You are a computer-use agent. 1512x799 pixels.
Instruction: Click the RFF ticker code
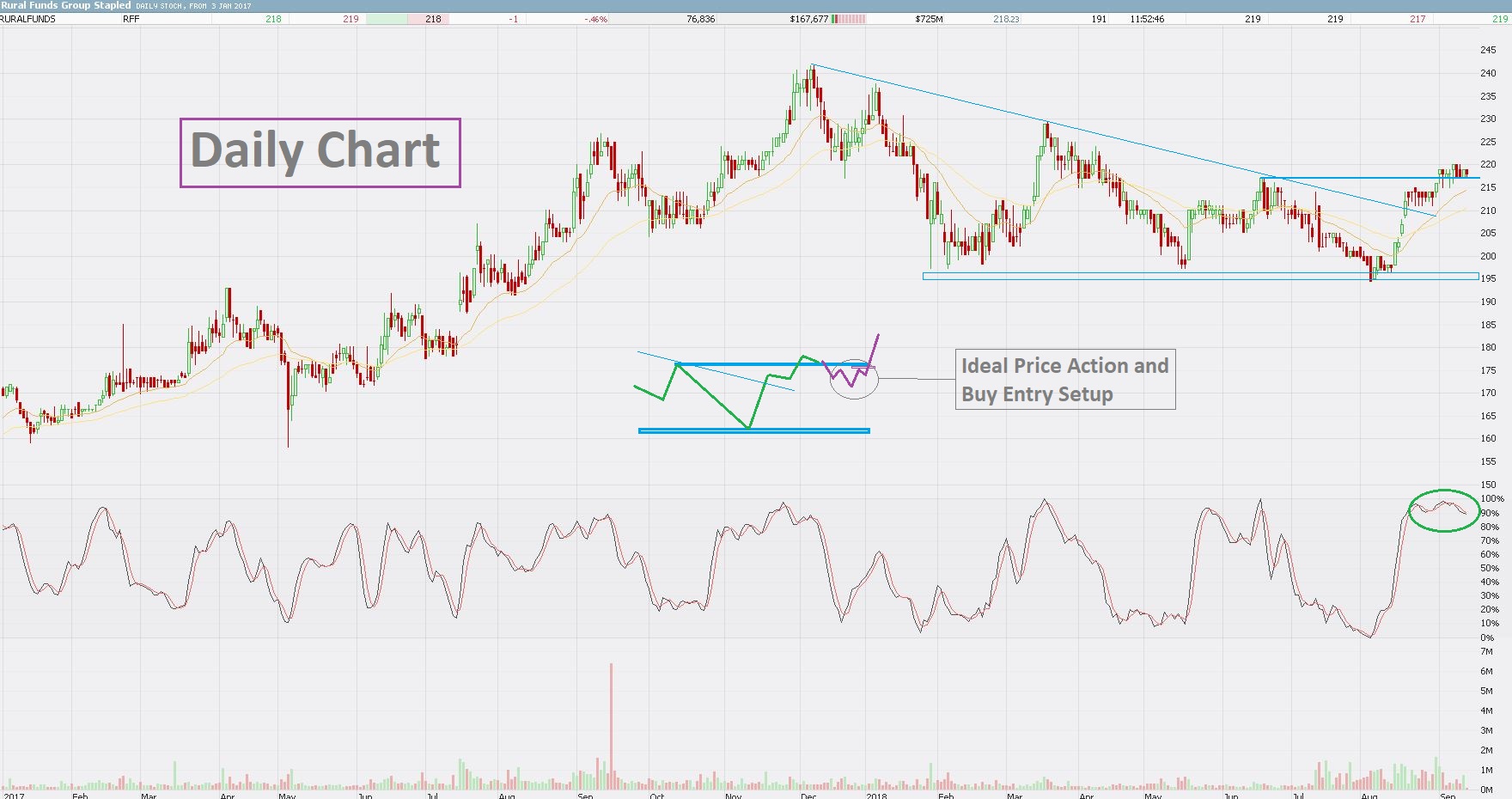pyautogui.click(x=131, y=19)
